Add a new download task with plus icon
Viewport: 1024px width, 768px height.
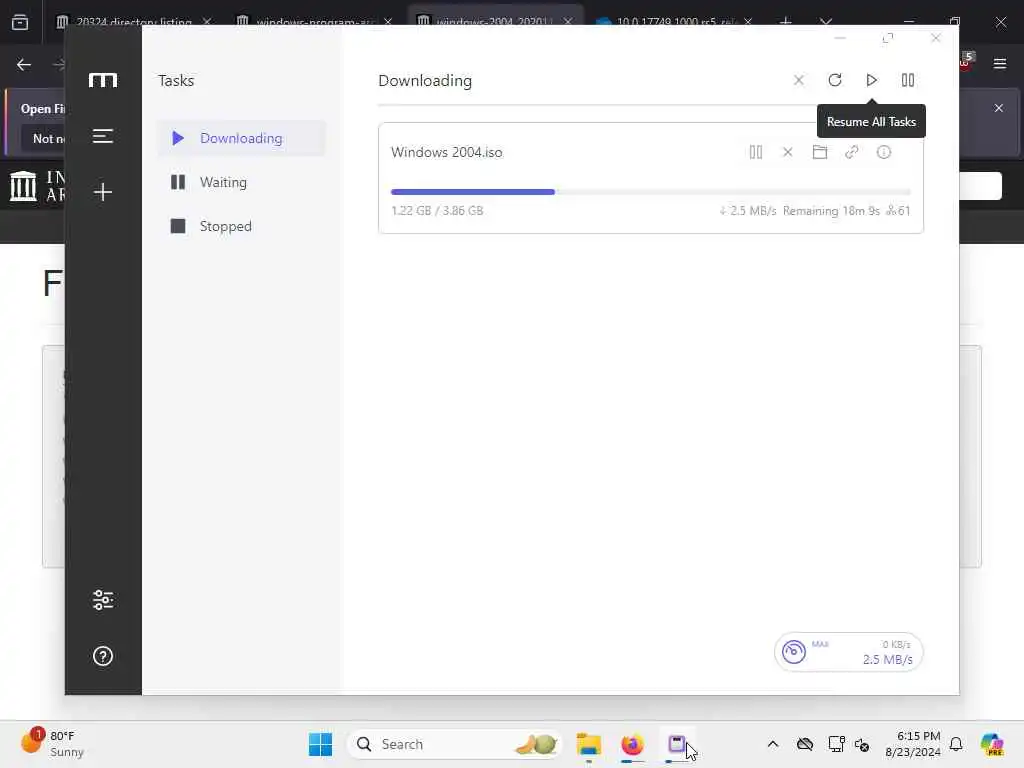[x=103, y=192]
